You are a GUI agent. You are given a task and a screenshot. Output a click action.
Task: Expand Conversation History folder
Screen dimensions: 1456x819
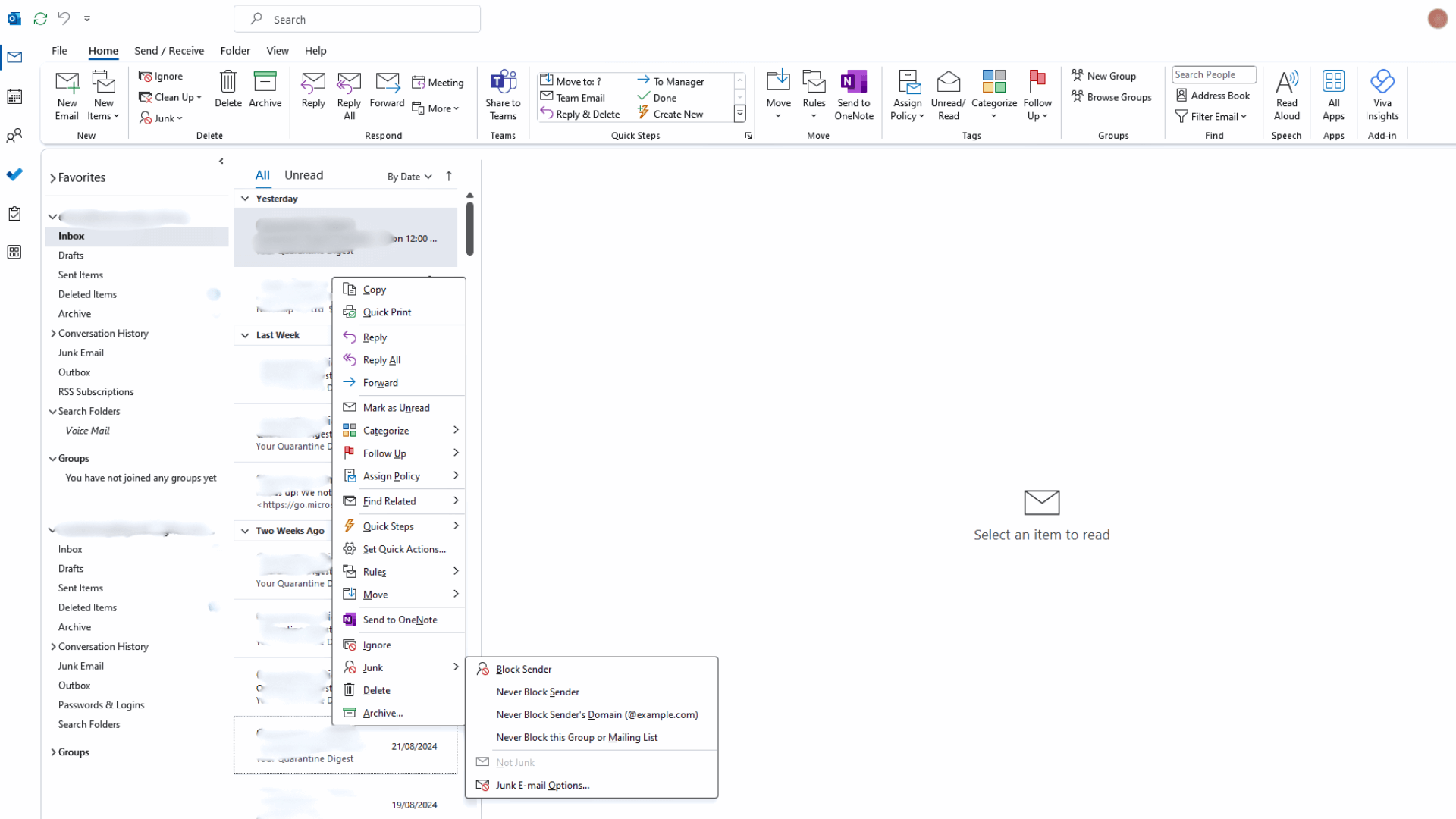point(53,333)
